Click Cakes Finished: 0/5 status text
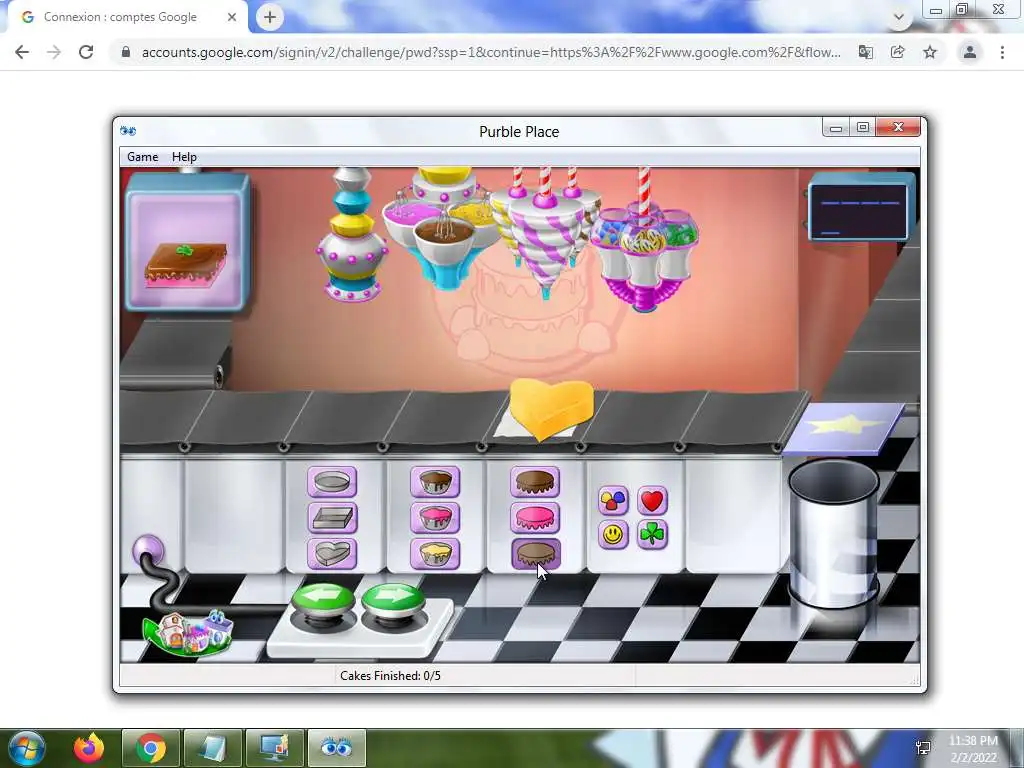Screen dimensions: 1024x768 [x=390, y=675]
